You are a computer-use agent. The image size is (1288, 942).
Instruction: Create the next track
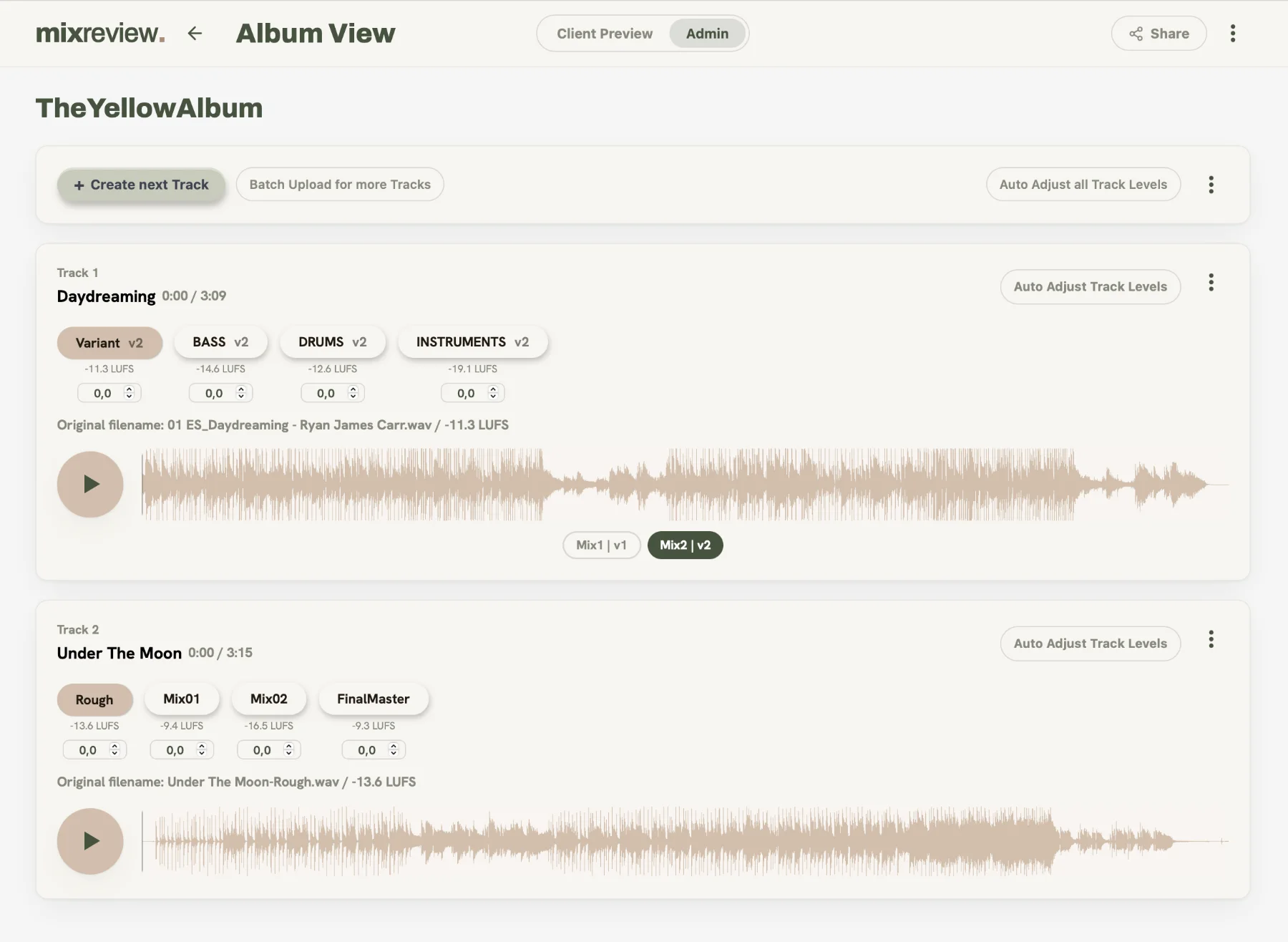(142, 185)
